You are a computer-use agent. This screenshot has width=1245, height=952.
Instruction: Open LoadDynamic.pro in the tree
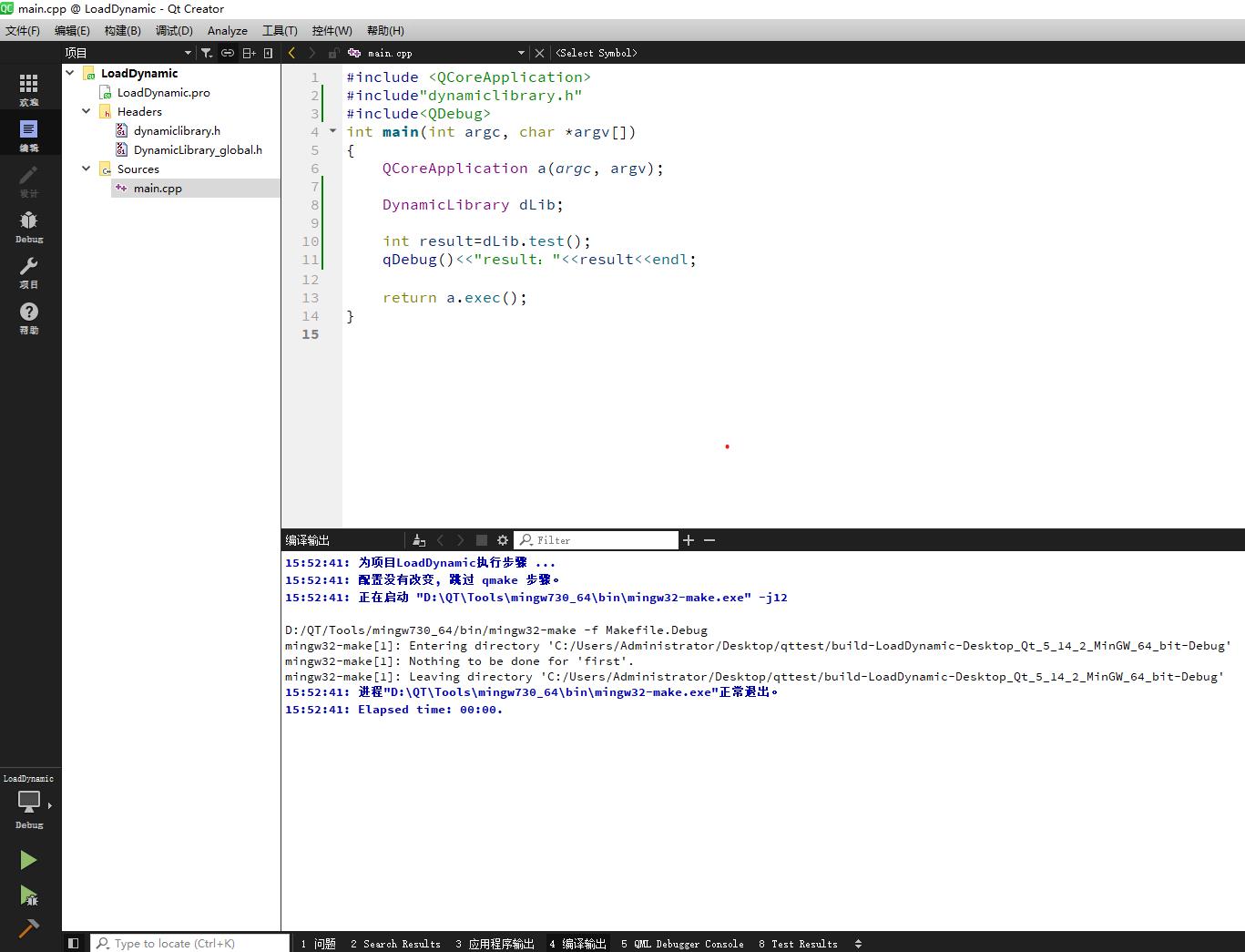tap(163, 92)
